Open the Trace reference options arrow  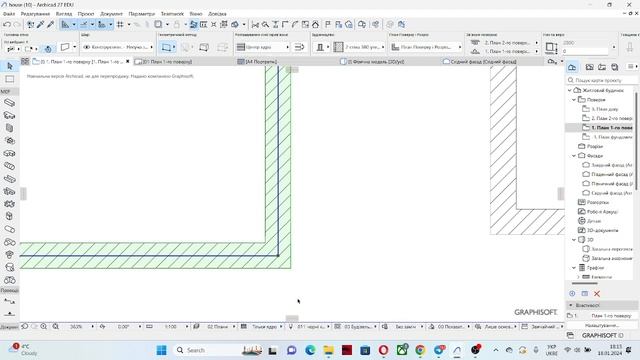coord(167,24)
